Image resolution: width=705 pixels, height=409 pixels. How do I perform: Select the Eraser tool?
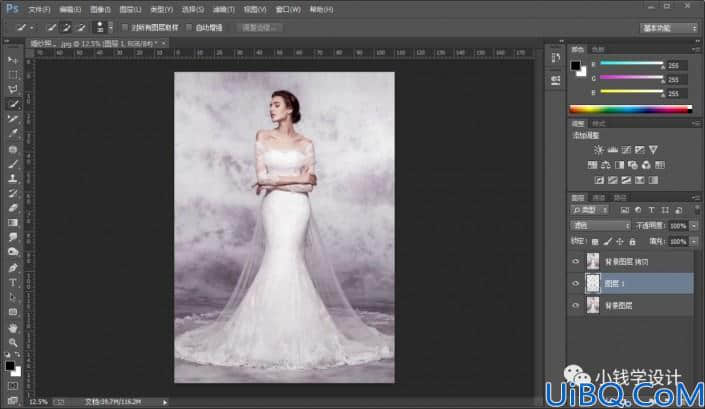13,208
